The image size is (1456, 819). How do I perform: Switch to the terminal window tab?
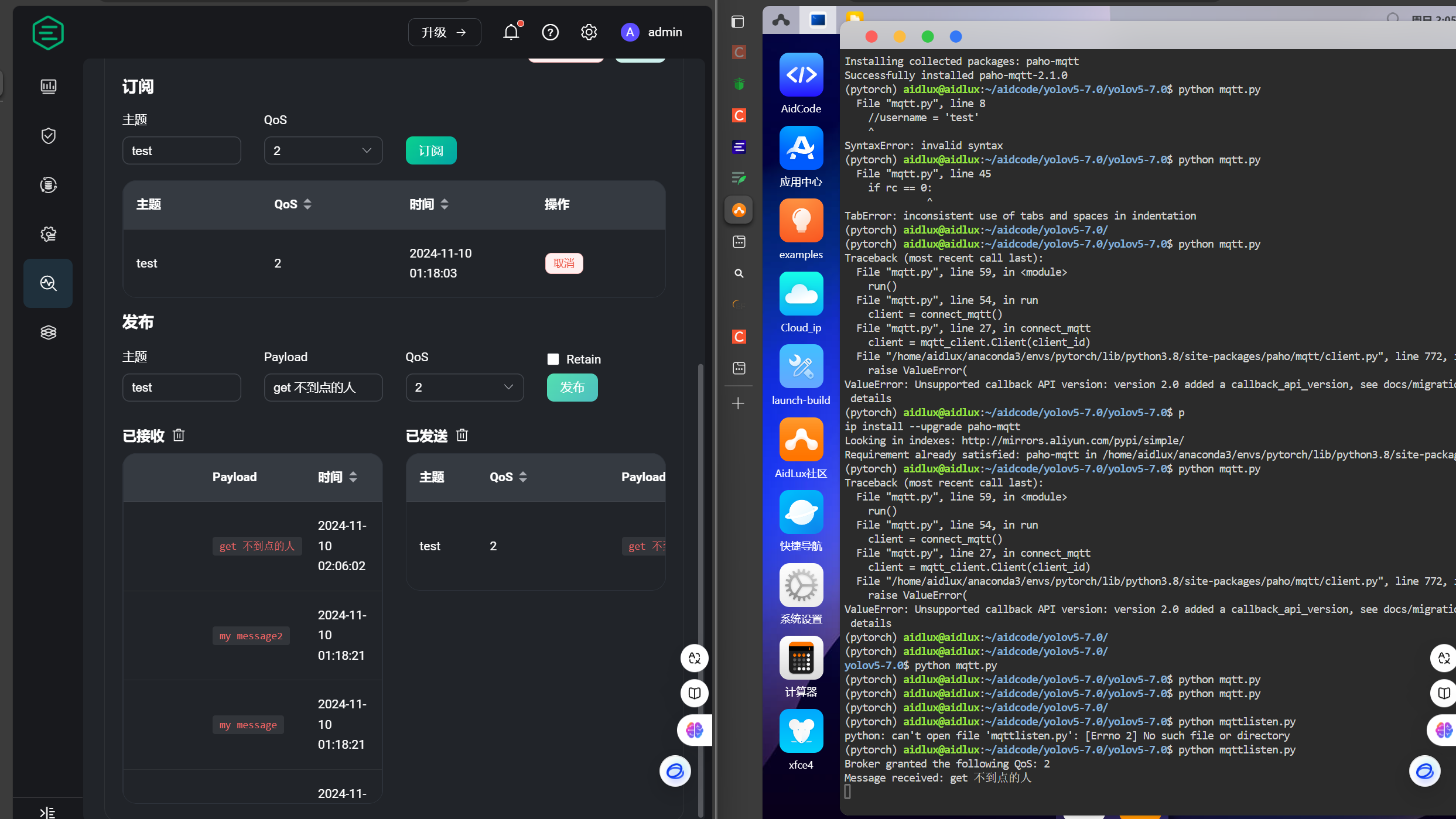(x=818, y=20)
